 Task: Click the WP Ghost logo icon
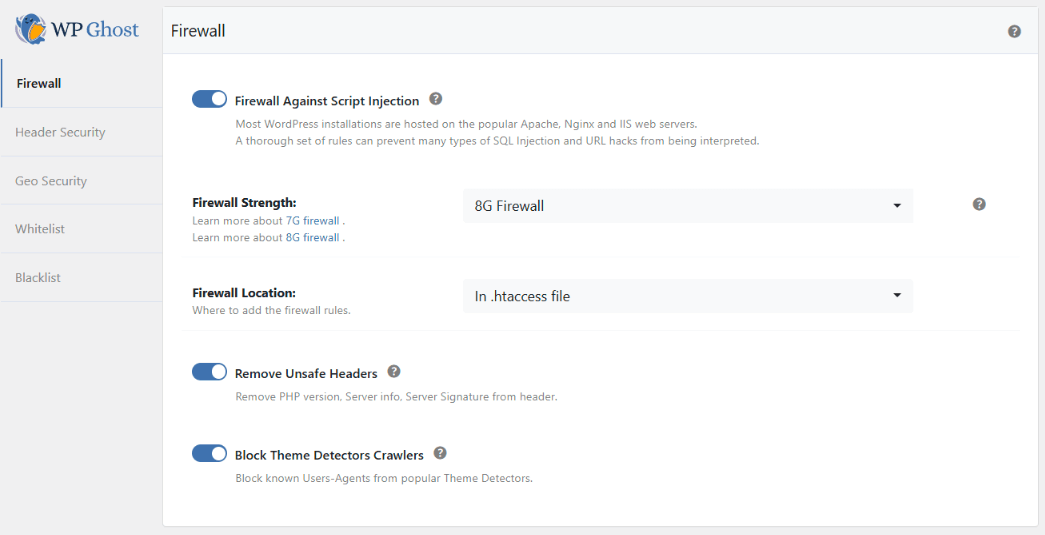tap(31, 29)
